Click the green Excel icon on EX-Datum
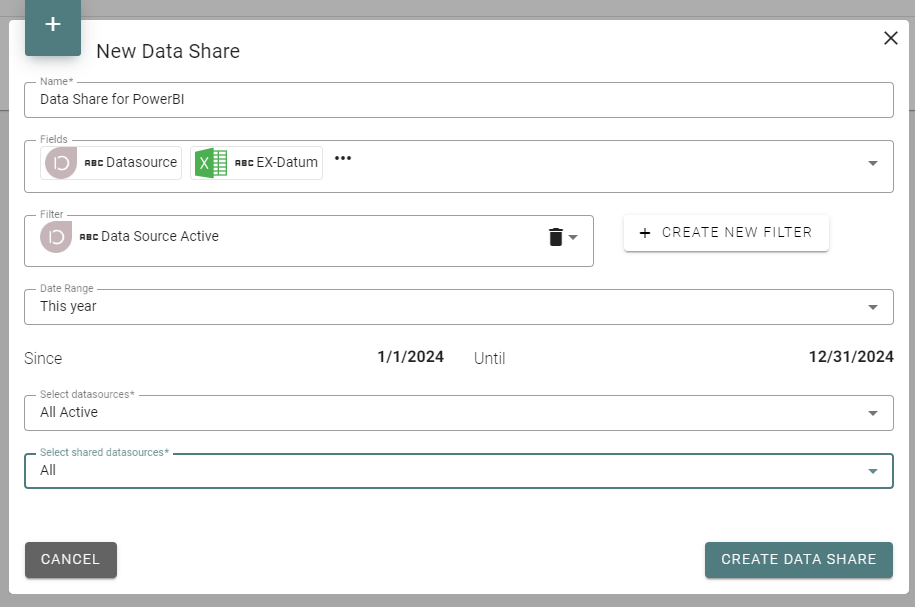The width and height of the screenshot is (915, 607). pos(210,162)
